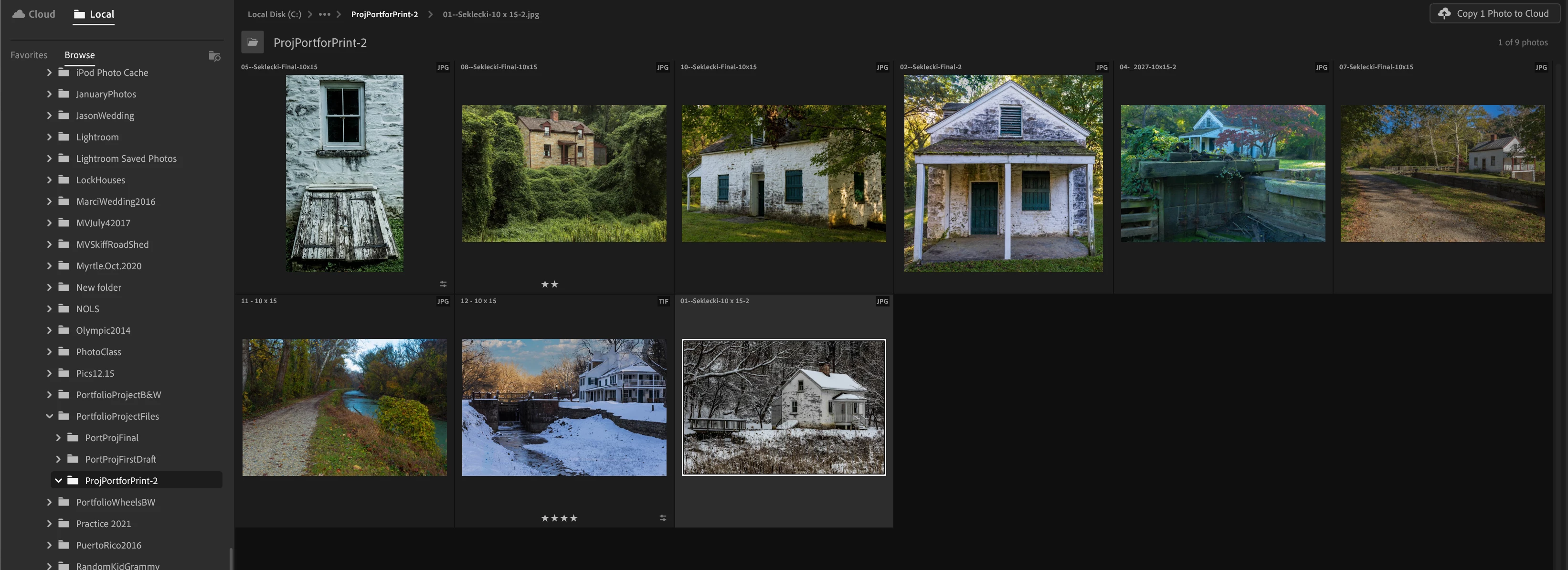This screenshot has height=570, width=1568.
Task: Click edit sliders icon on 05--Seklecki-Final-10x15 photo
Action: (x=443, y=284)
